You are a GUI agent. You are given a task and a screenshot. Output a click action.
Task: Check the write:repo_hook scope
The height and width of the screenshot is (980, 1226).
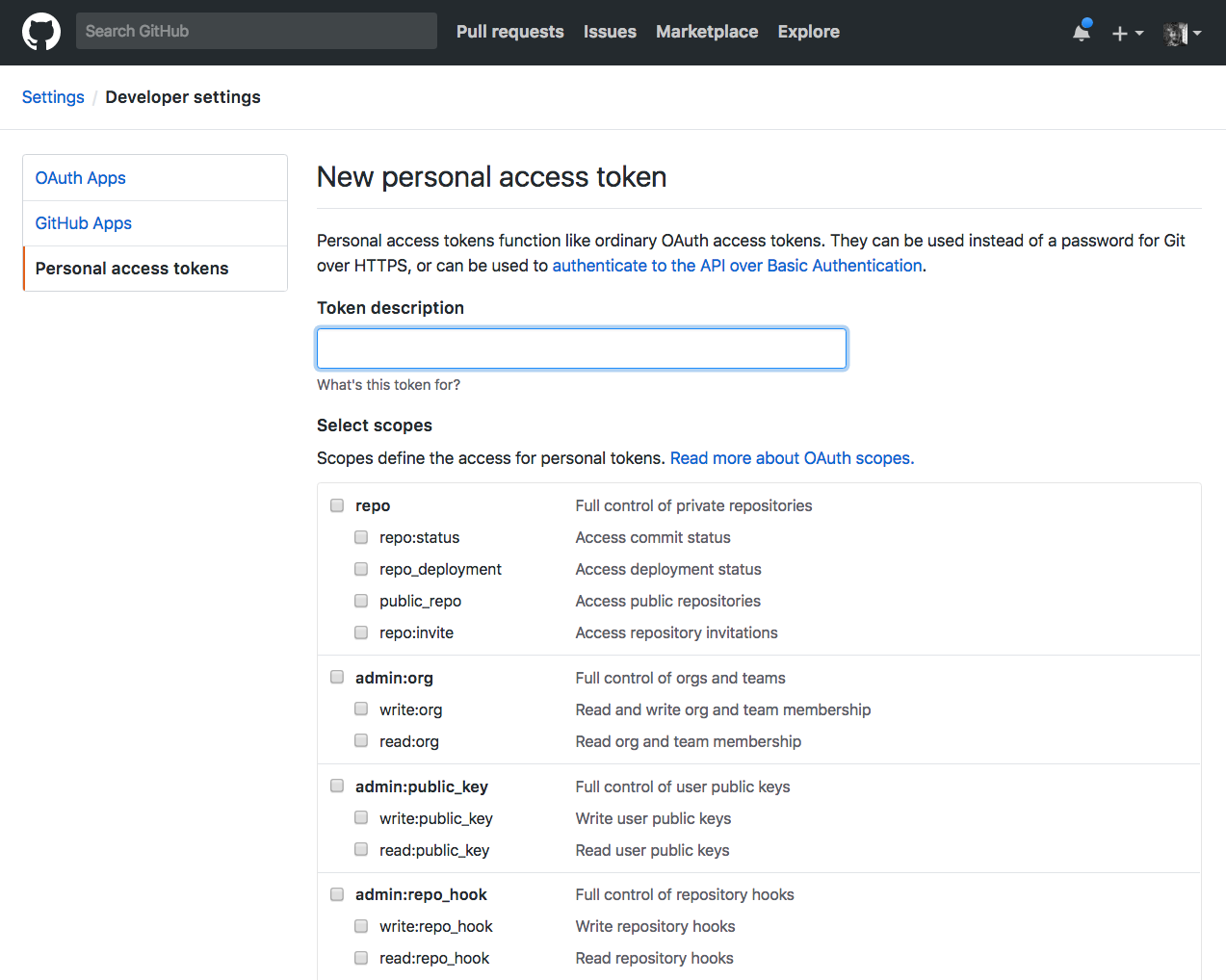coord(360,925)
